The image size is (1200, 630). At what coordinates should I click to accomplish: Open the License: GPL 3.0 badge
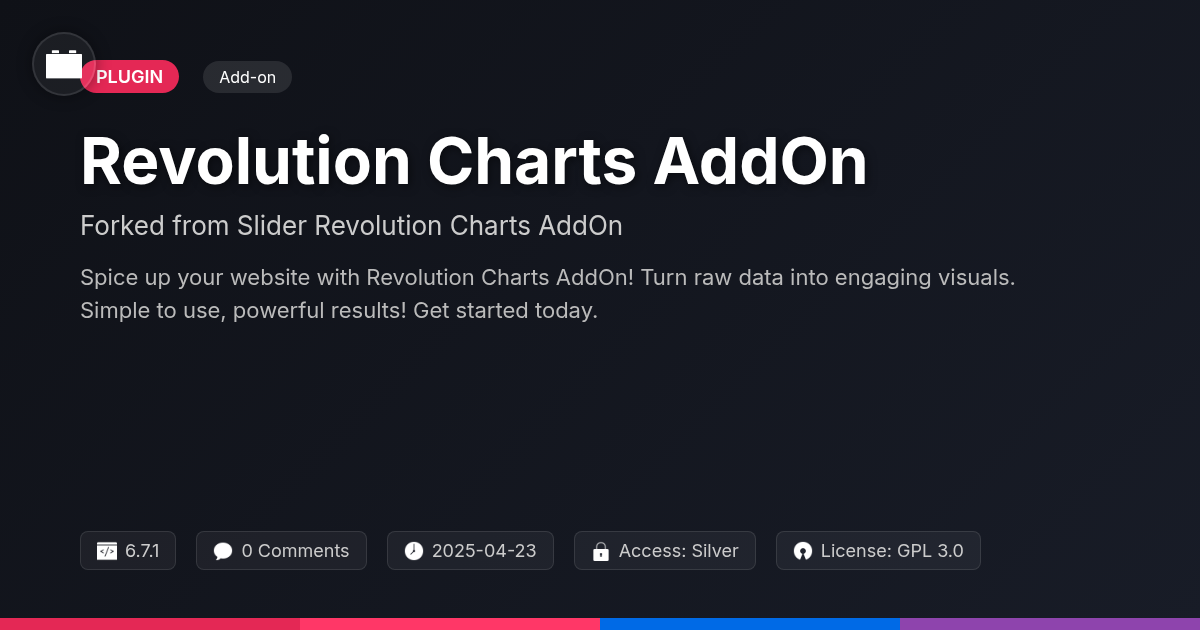pyautogui.click(x=878, y=551)
